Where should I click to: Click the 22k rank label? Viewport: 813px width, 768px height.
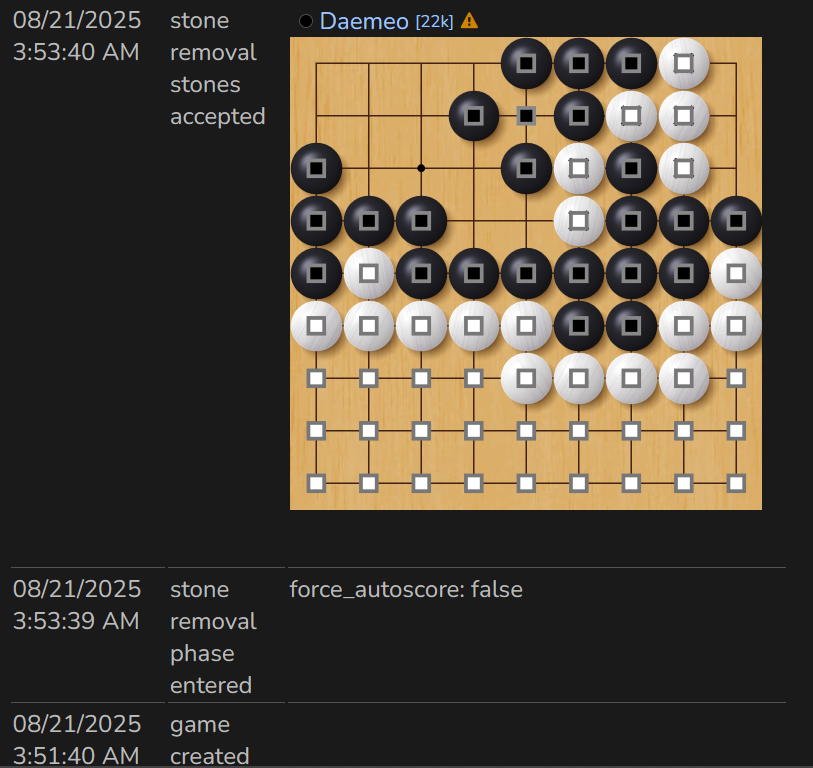click(433, 21)
